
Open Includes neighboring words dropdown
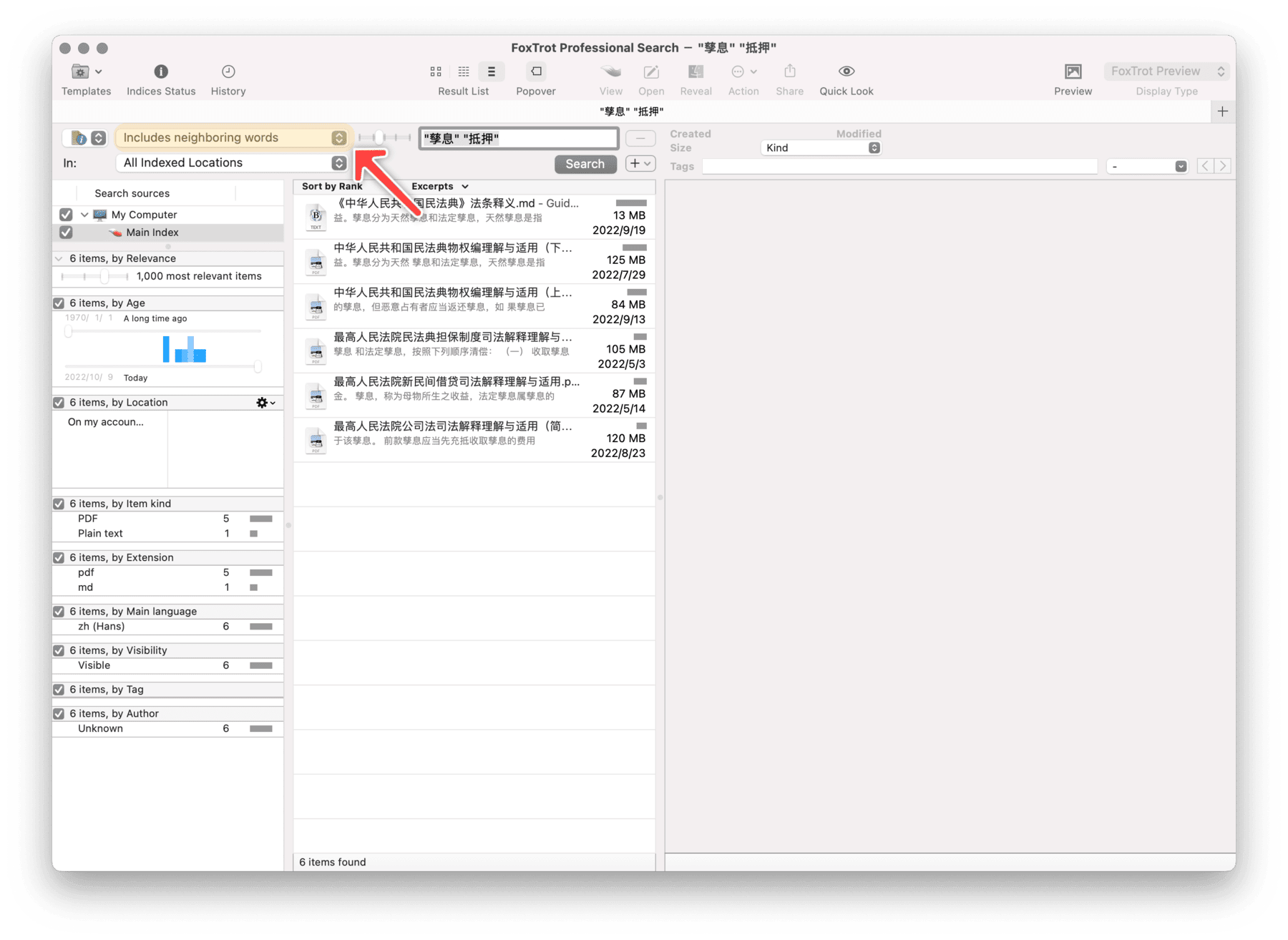[233, 137]
